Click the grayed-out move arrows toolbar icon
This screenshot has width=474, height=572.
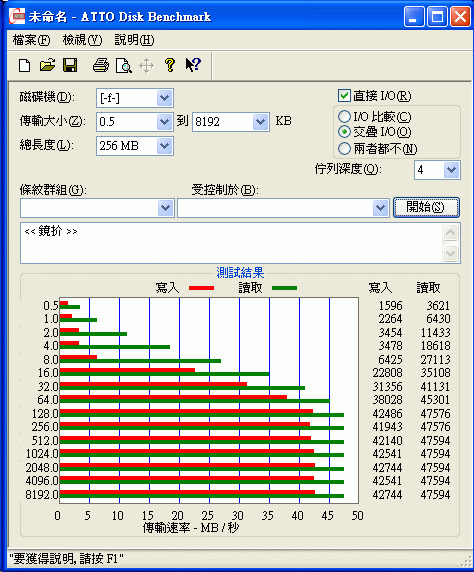point(147,66)
